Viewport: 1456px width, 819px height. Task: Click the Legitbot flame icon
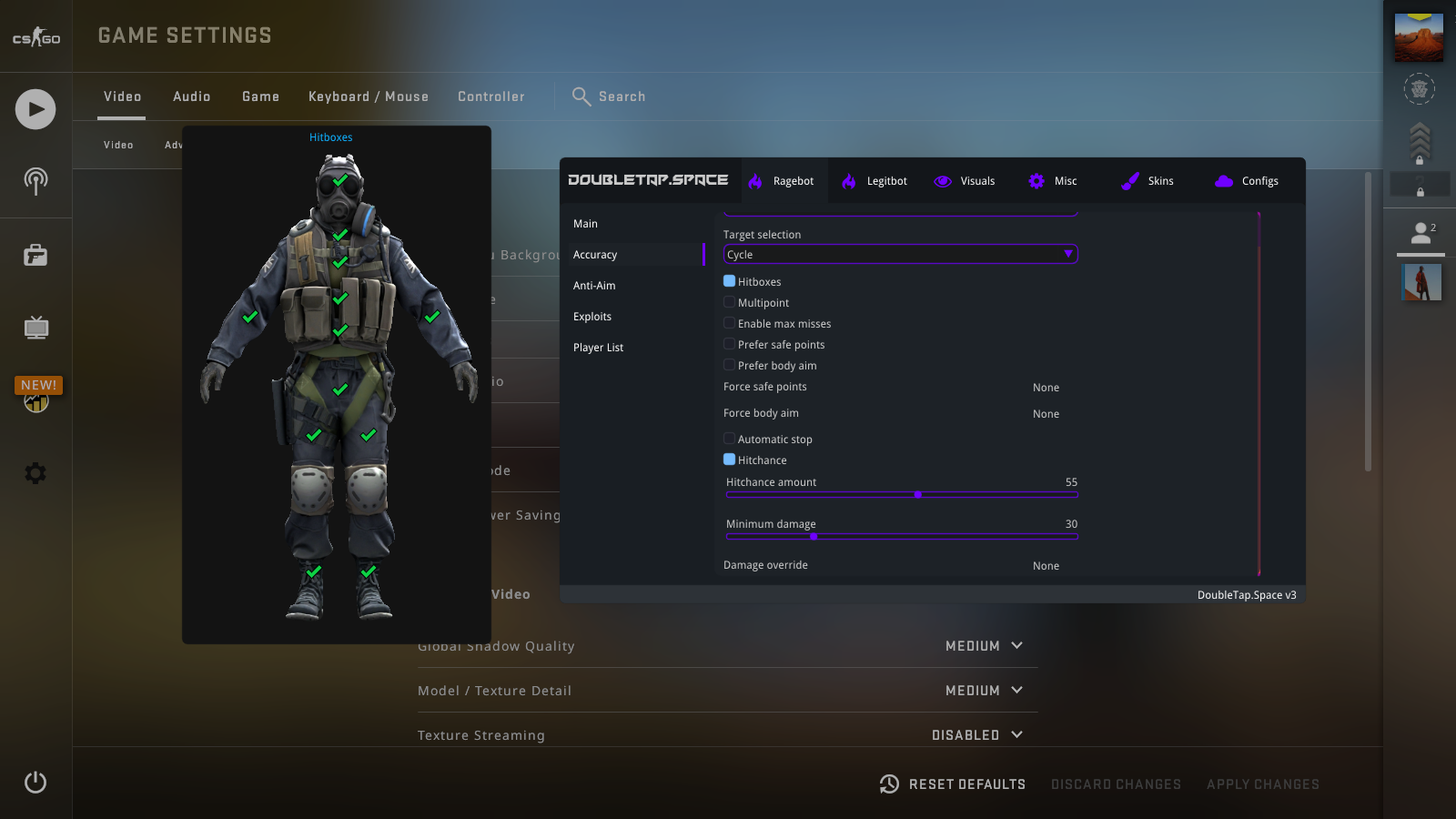point(849,181)
